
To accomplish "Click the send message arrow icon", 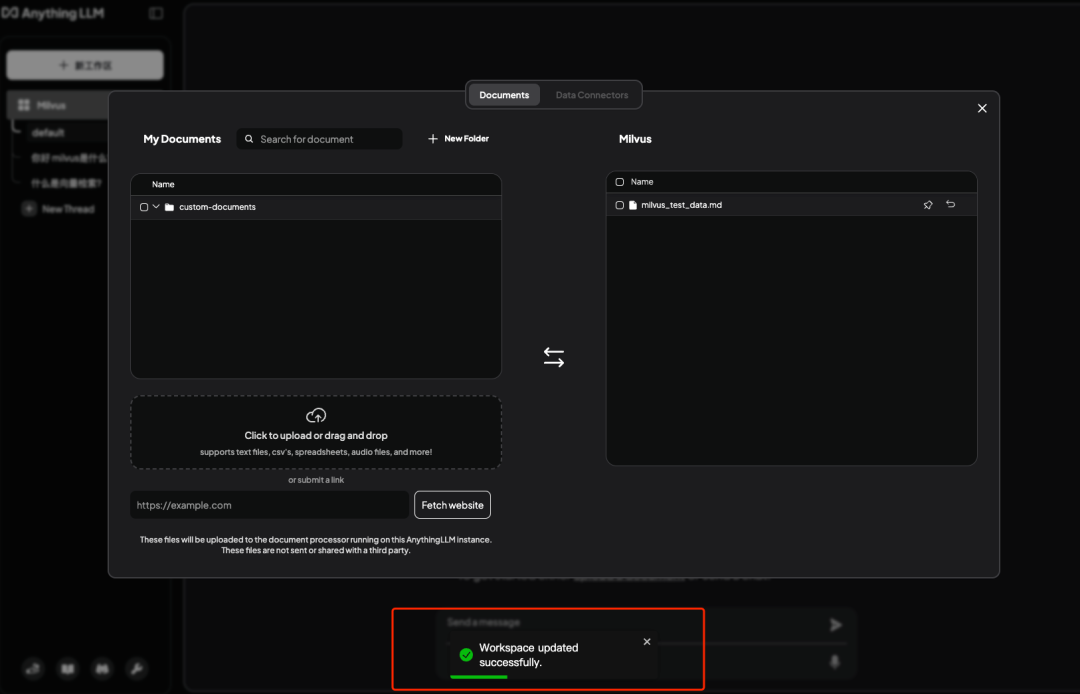I will pyautogui.click(x=835, y=624).
